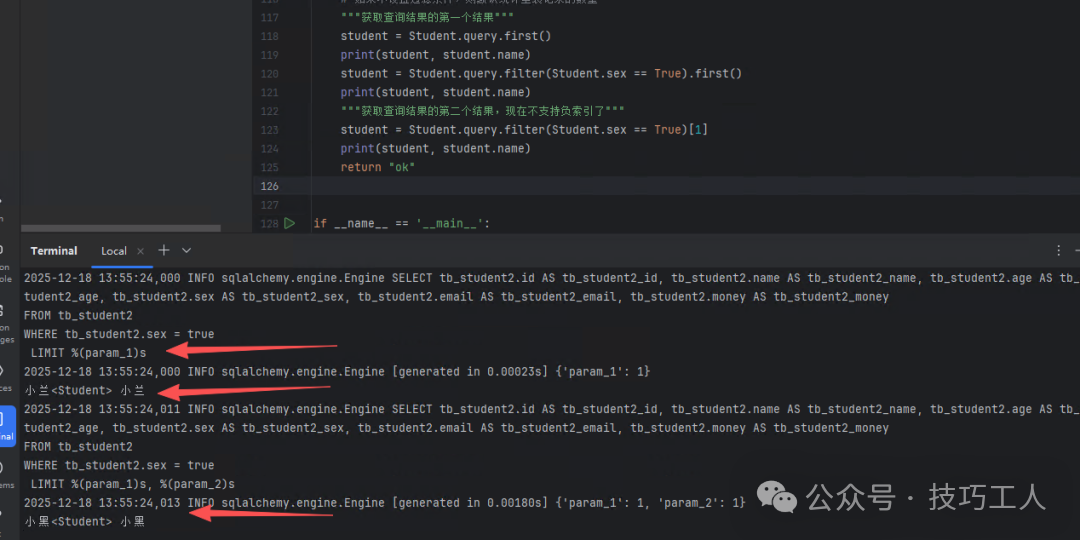Click the filter(...)[1] code on line 123
Image resolution: width=1080 pixels, height=540 pixels.
click(x=524, y=129)
